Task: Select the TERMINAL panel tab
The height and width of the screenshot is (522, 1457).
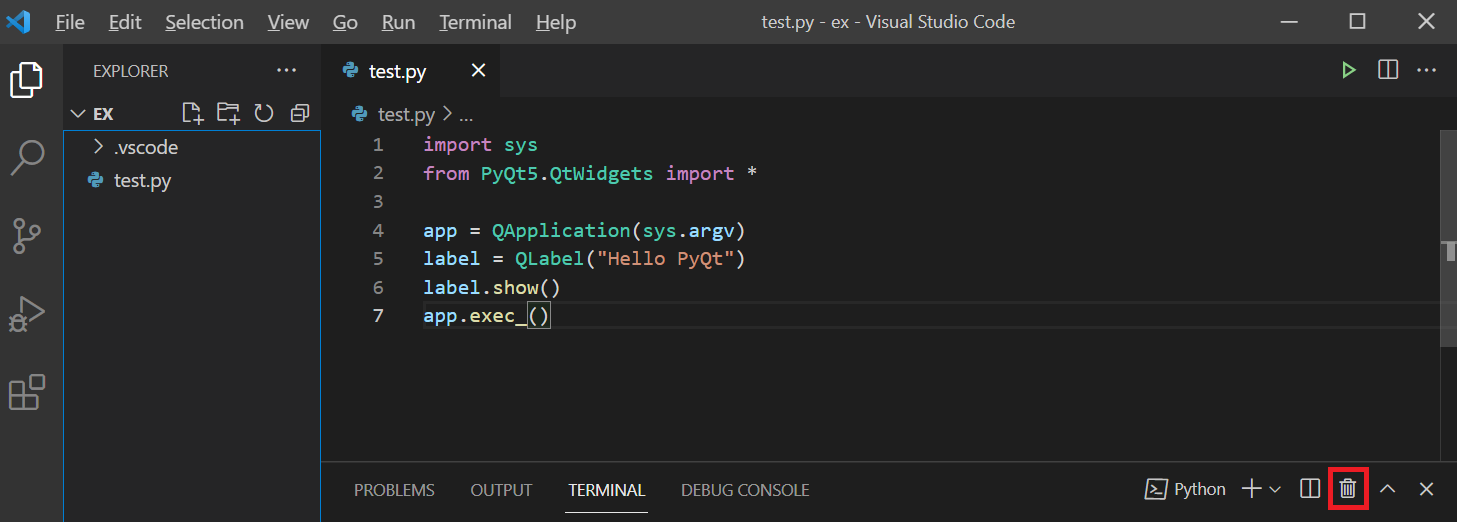Action: coord(607,490)
